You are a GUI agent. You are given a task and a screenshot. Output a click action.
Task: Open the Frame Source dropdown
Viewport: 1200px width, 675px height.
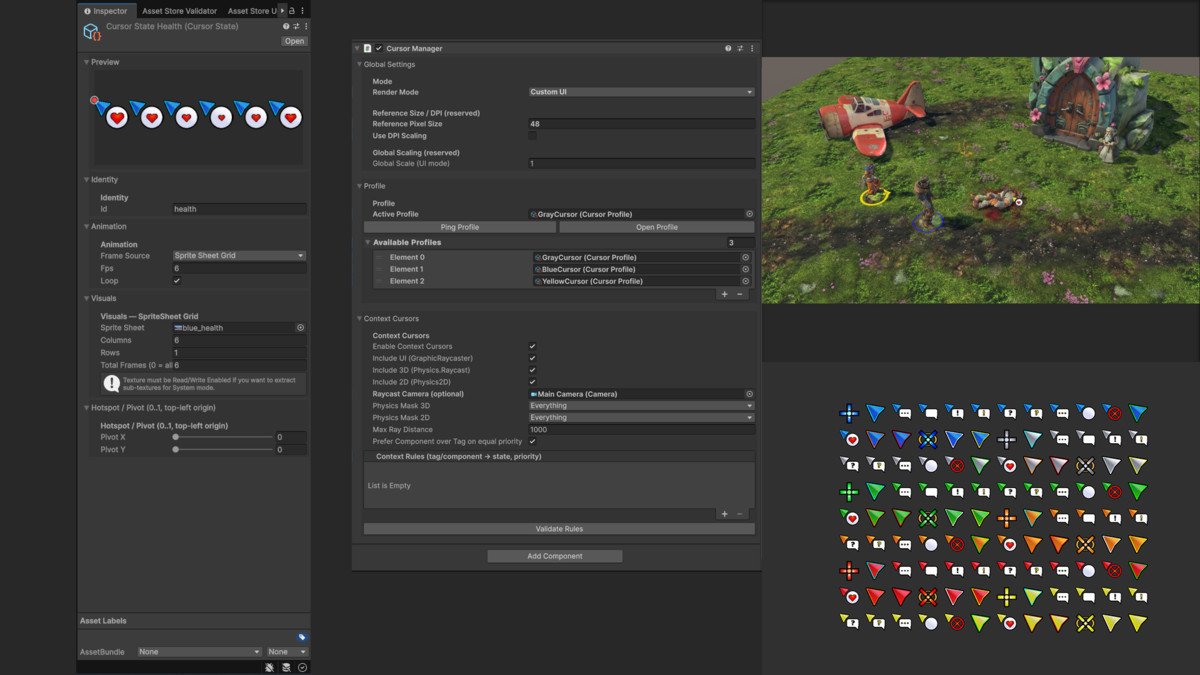click(x=239, y=255)
